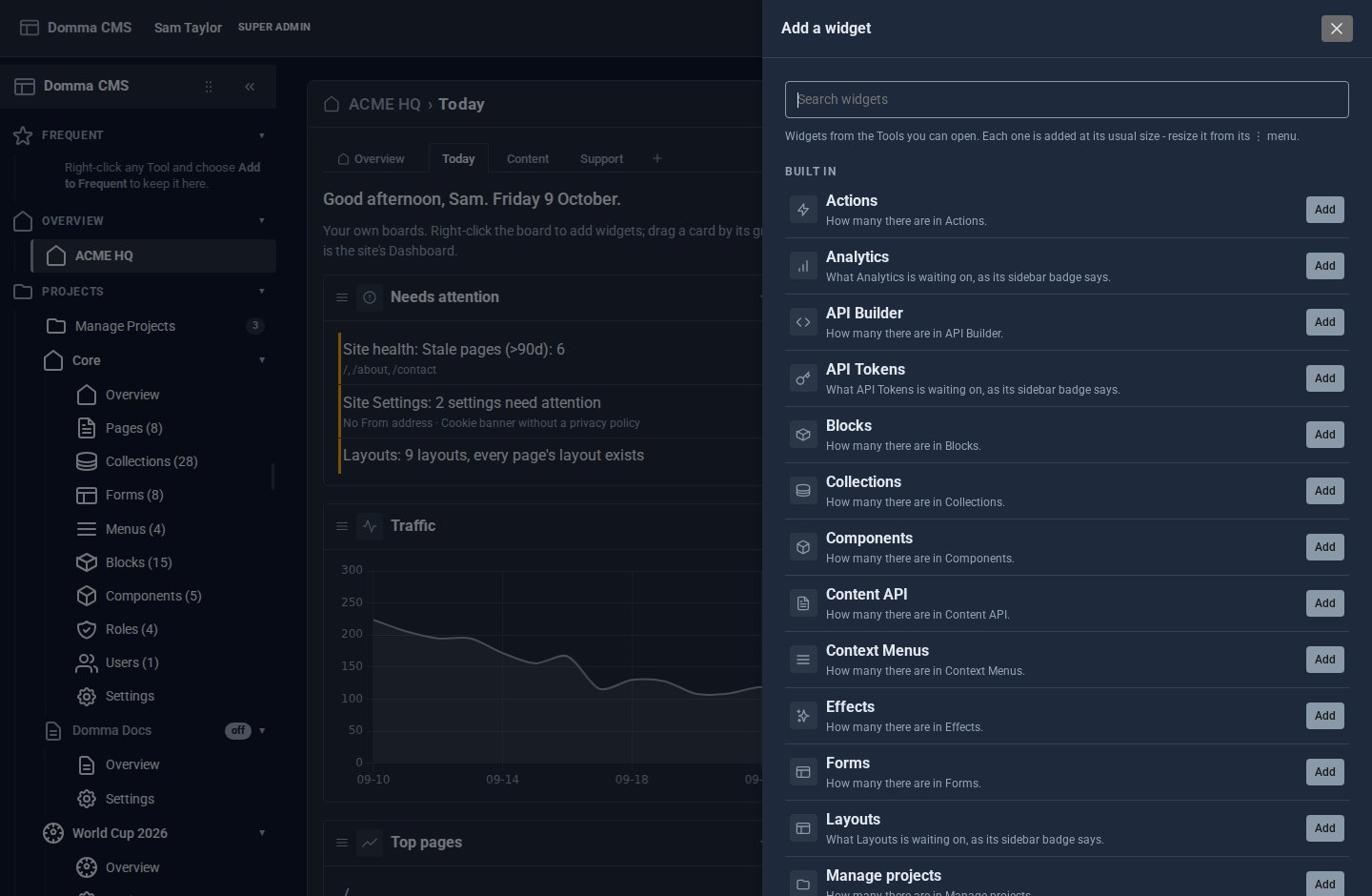Collapse the Overview section arrow
1372x896 pixels.
tap(262, 221)
